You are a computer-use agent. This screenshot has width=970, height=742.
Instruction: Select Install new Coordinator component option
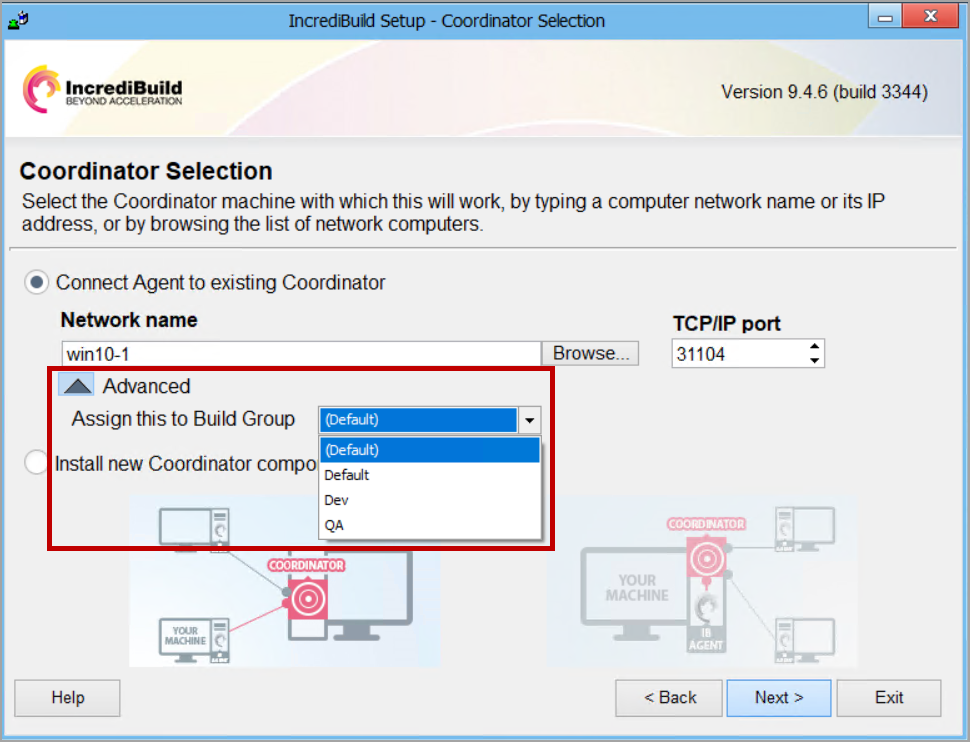pyautogui.click(x=37, y=463)
